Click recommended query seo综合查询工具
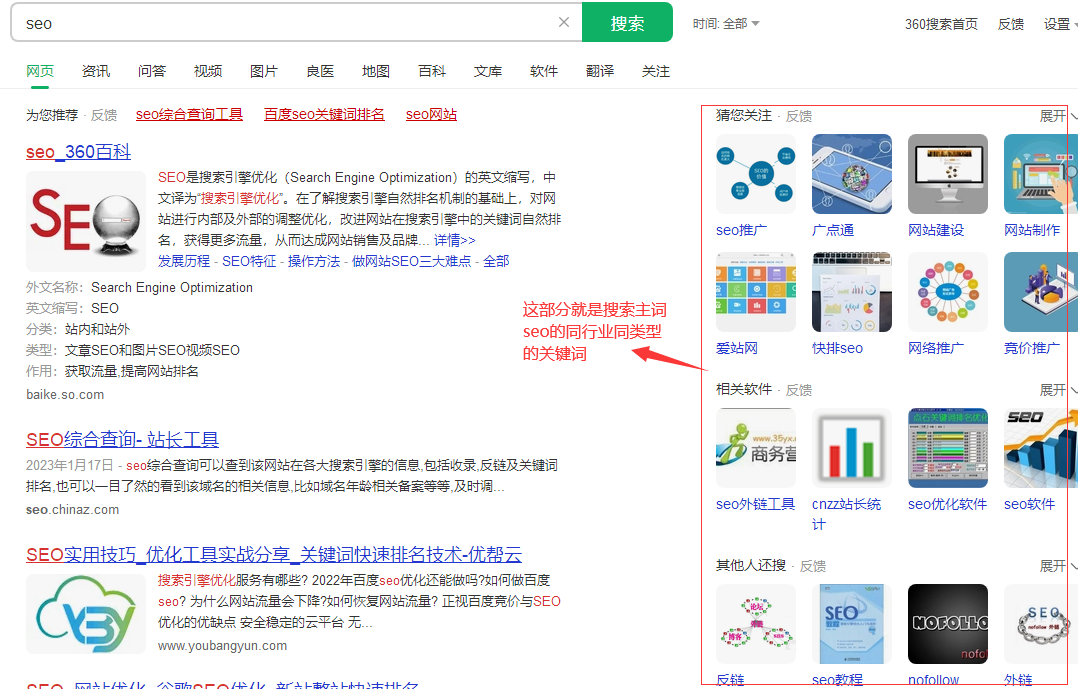Screen dimensions: 1078x689 [x=189, y=114]
